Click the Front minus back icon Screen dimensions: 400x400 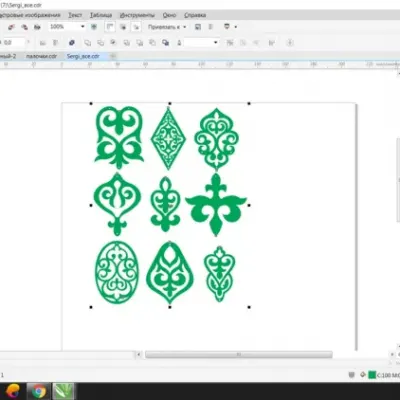[x=140, y=43]
